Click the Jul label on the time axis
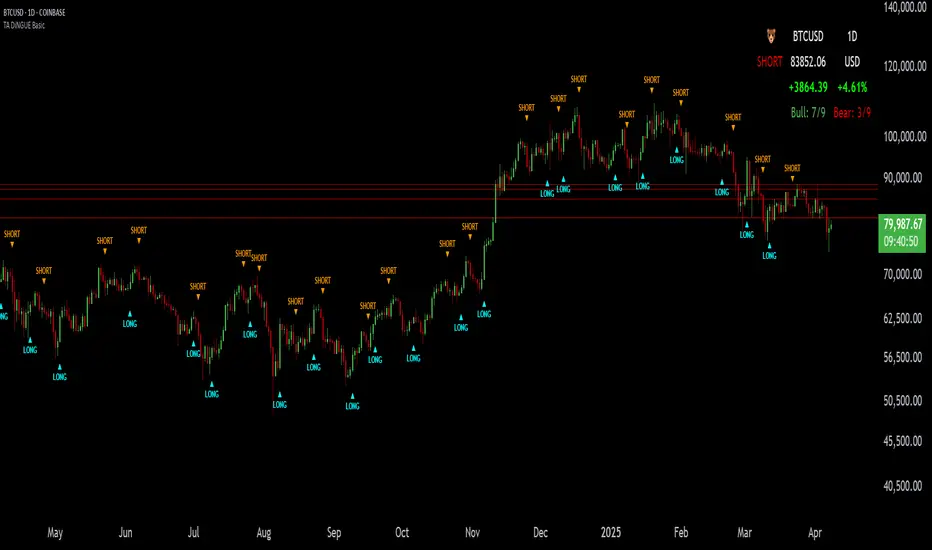 193,533
